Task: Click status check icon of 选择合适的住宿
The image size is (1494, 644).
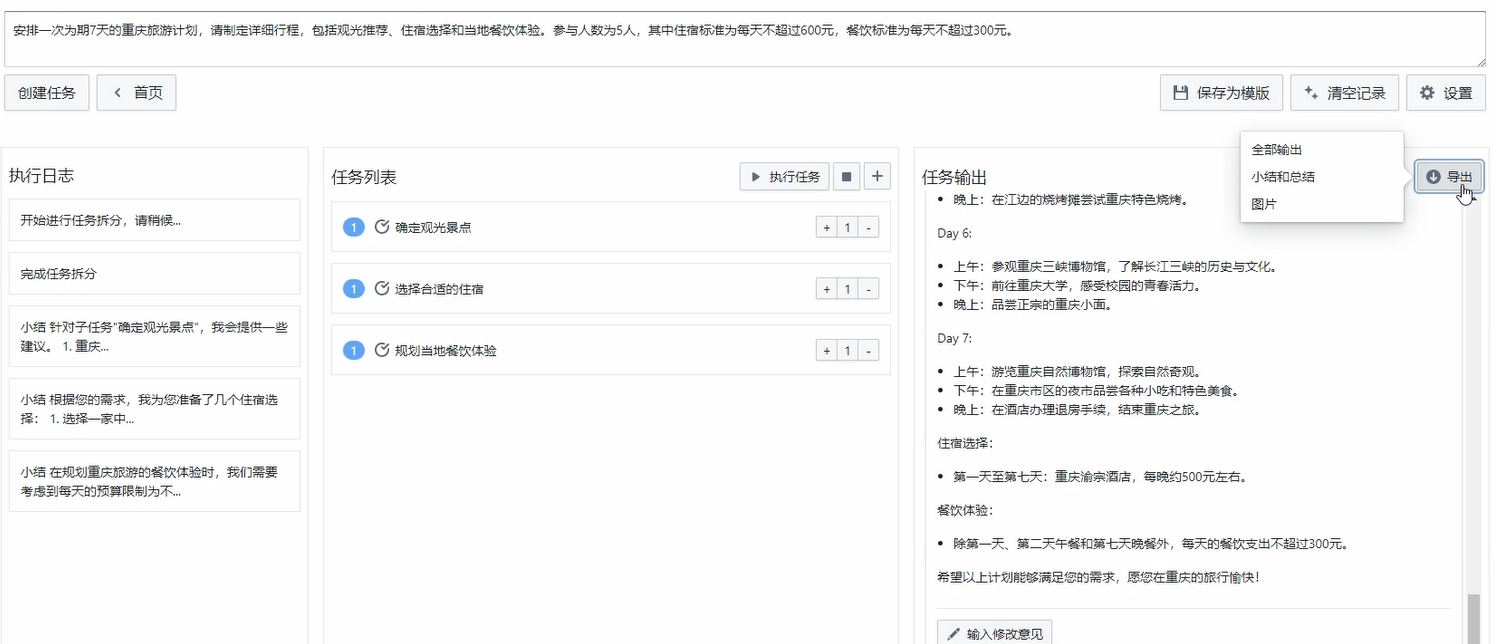Action: pyautogui.click(x=381, y=289)
